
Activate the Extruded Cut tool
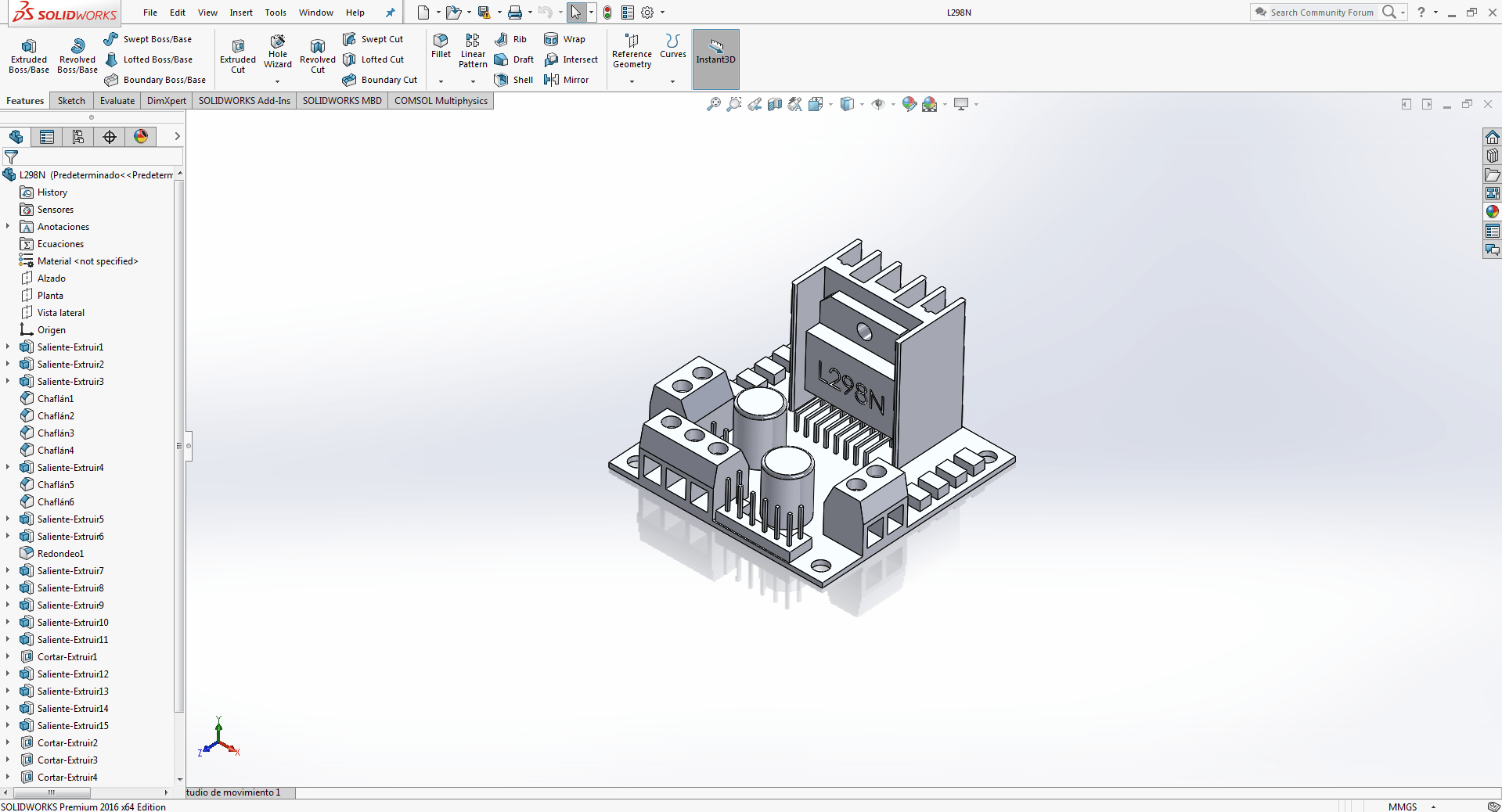coord(238,56)
